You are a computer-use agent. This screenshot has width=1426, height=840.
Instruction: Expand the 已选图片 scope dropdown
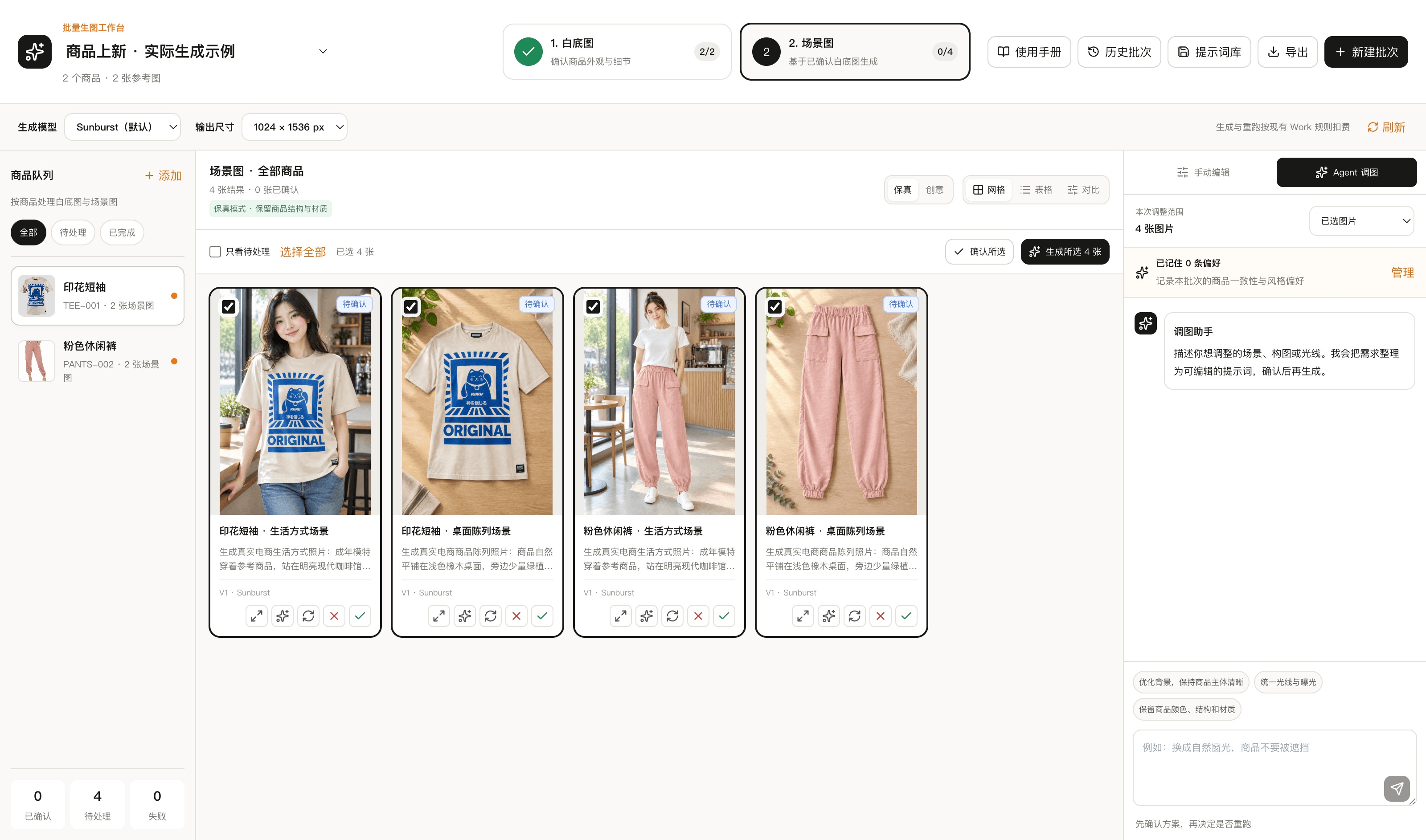(x=1361, y=221)
